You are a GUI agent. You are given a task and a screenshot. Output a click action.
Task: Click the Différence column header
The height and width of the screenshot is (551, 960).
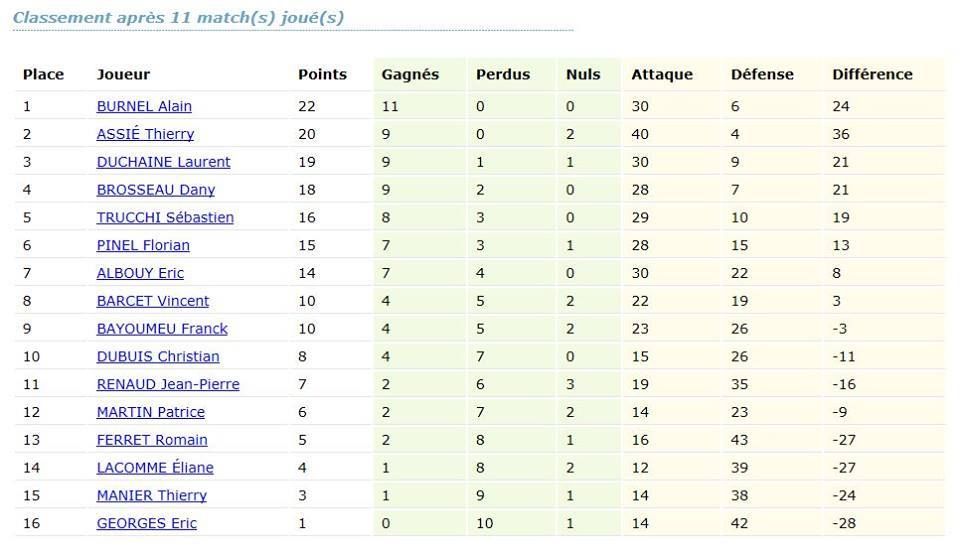[872, 75]
